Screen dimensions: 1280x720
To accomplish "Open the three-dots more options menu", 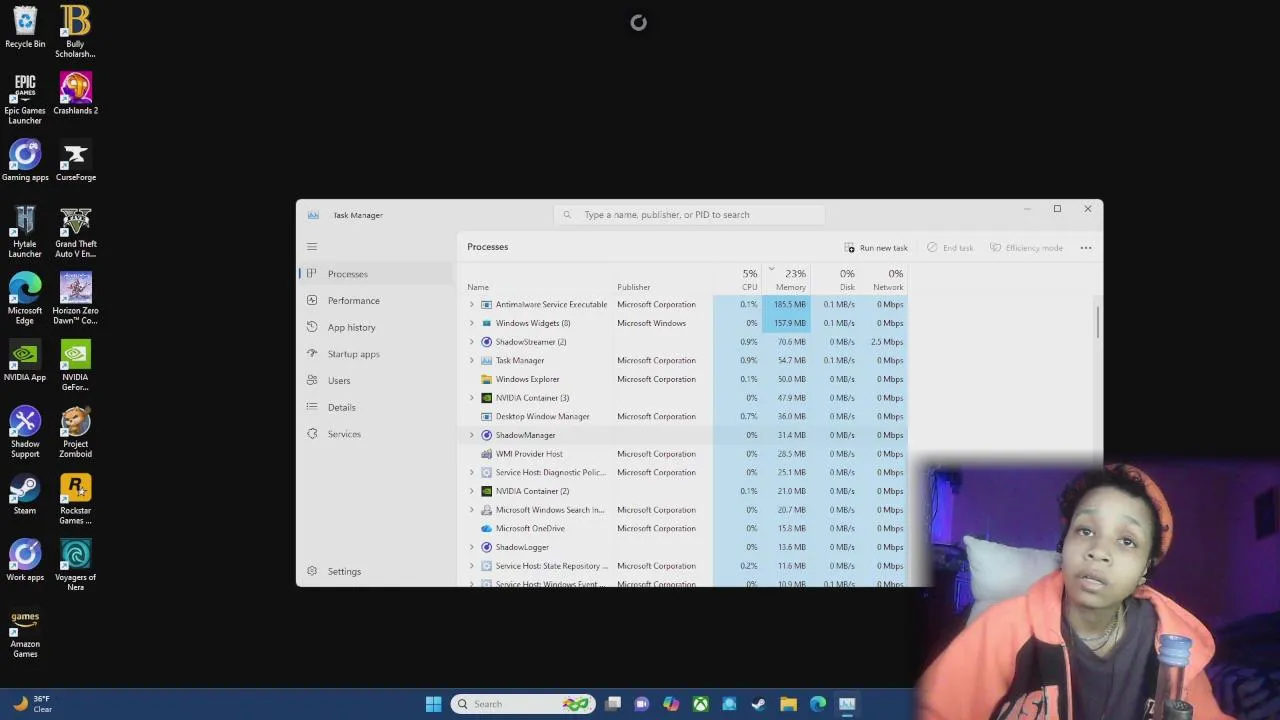I will (x=1086, y=248).
